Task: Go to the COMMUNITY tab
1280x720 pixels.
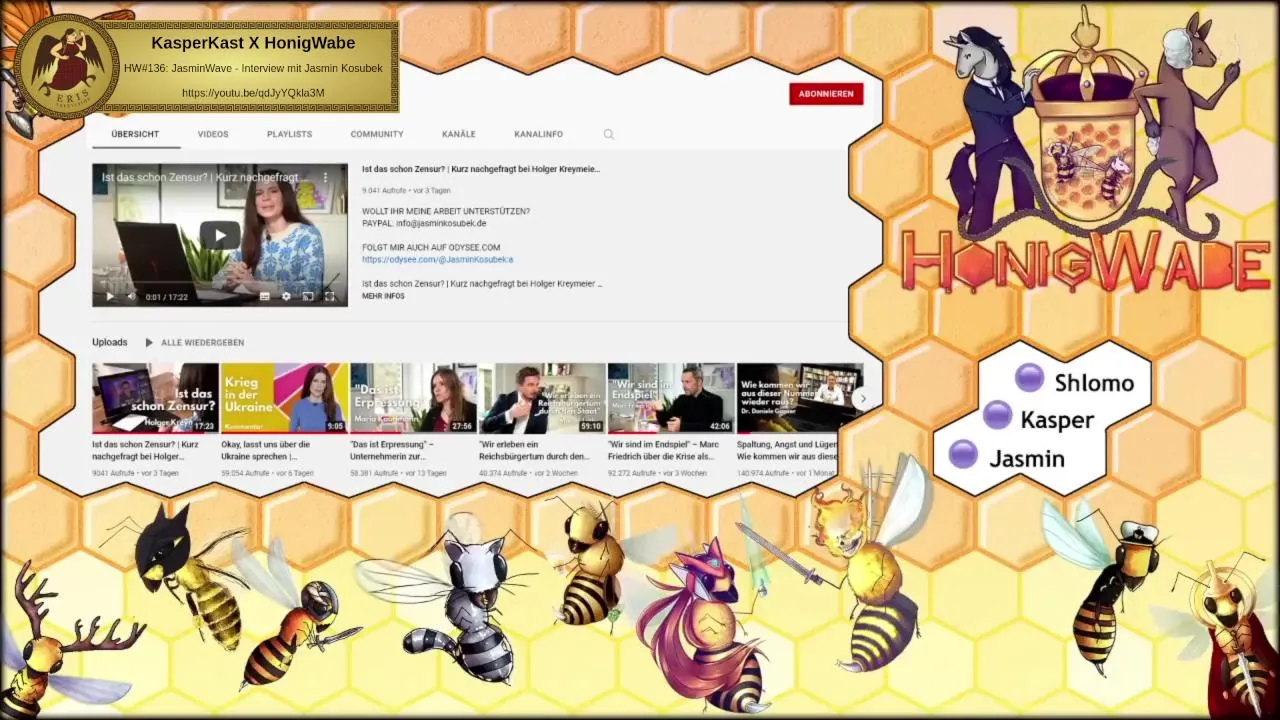Action: point(377,134)
